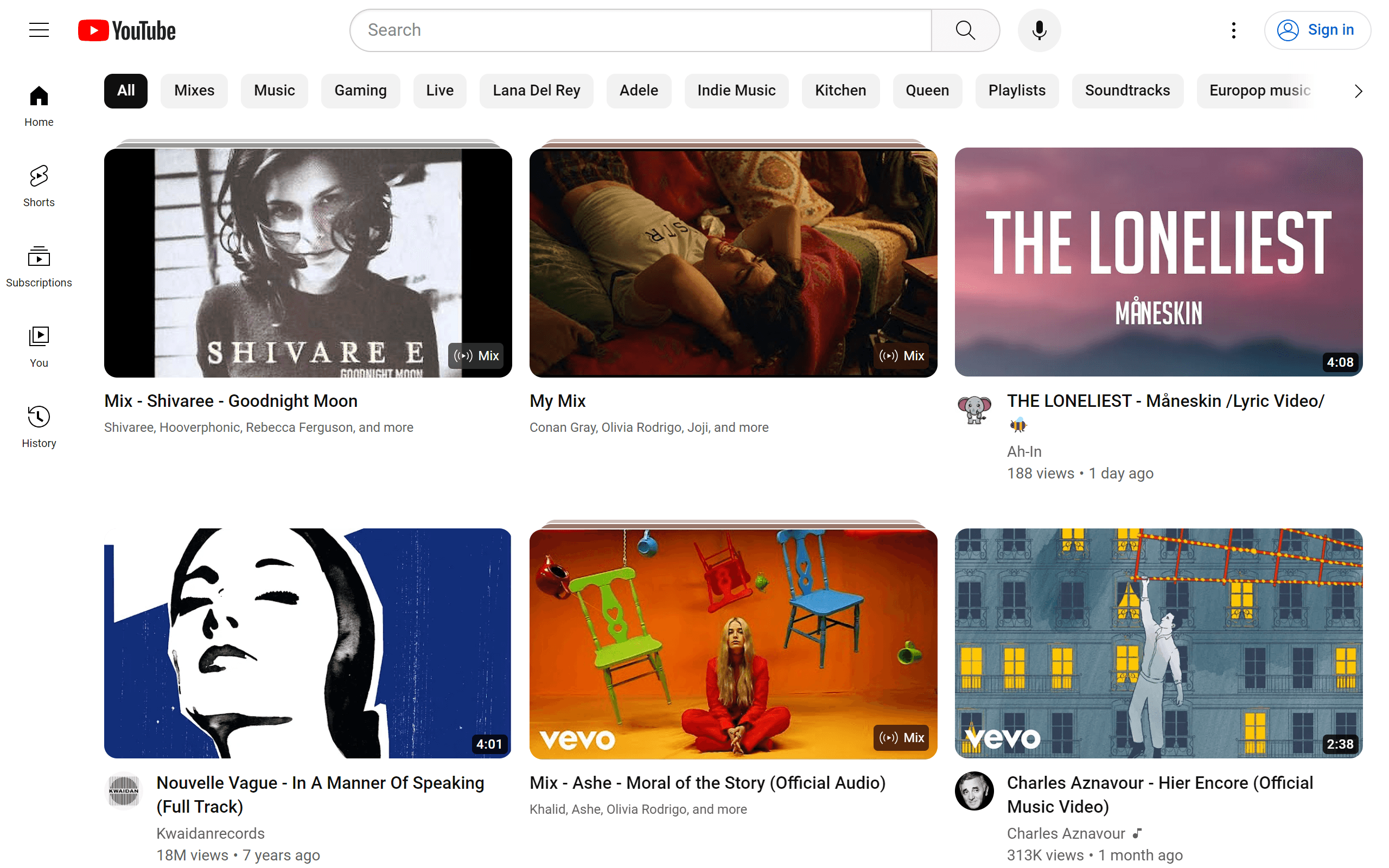The image size is (1389, 868).
Task: Switch to the Music topic chip
Action: tap(275, 90)
